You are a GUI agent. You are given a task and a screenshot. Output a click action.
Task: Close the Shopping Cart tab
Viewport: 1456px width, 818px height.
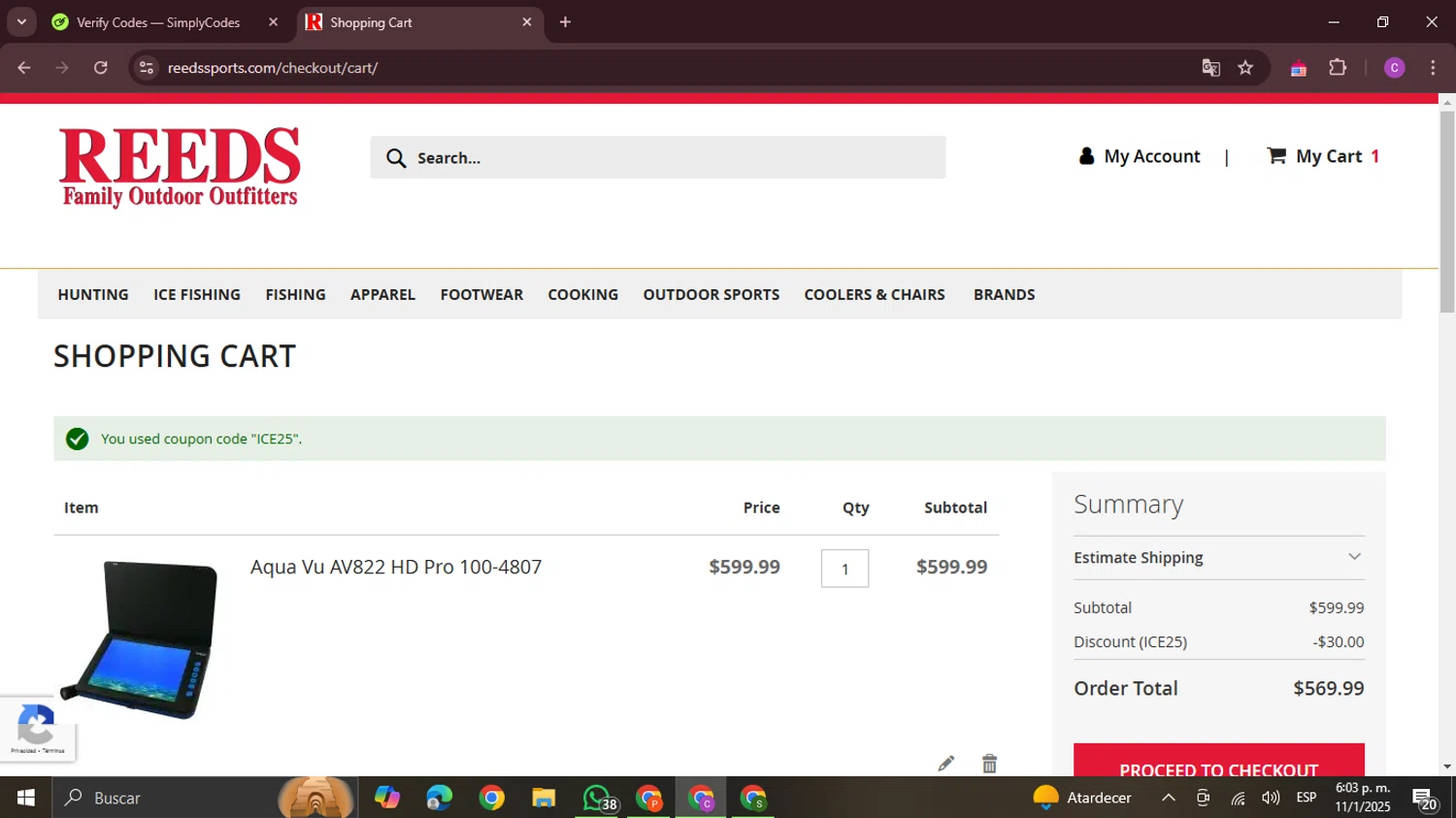pyautogui.click(x=527, y=22)
